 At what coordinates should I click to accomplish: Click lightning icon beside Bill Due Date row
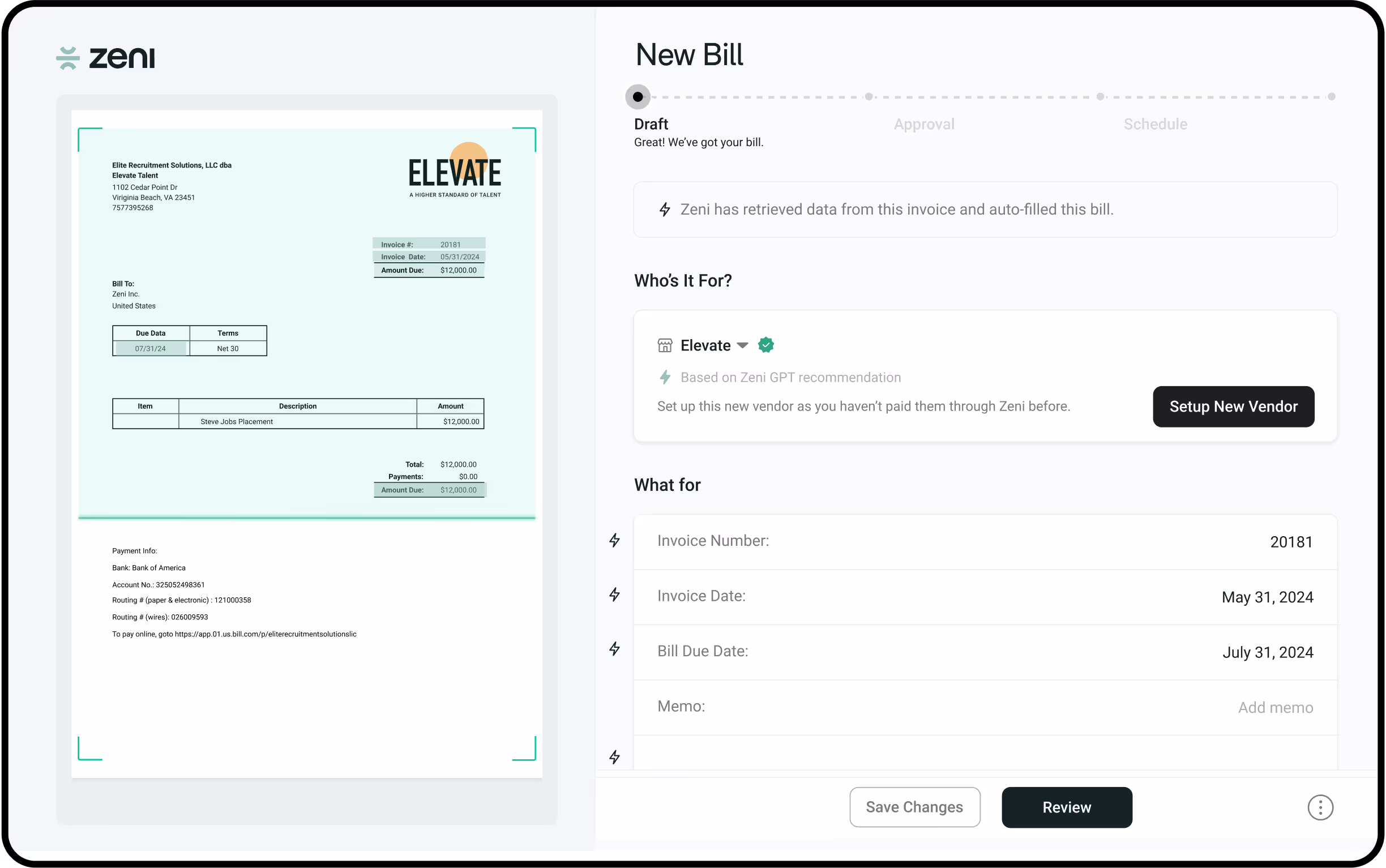click(x=615, y=649)
